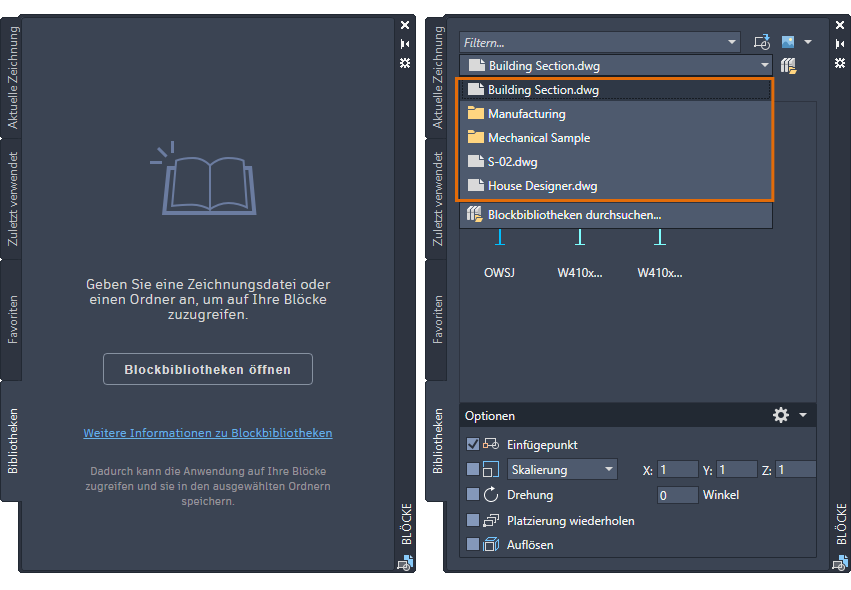The width and height of the screenshot is (851, 590).
Task: Uncheck the Einfügepunkt checkbox
Action: pos(473,445)
